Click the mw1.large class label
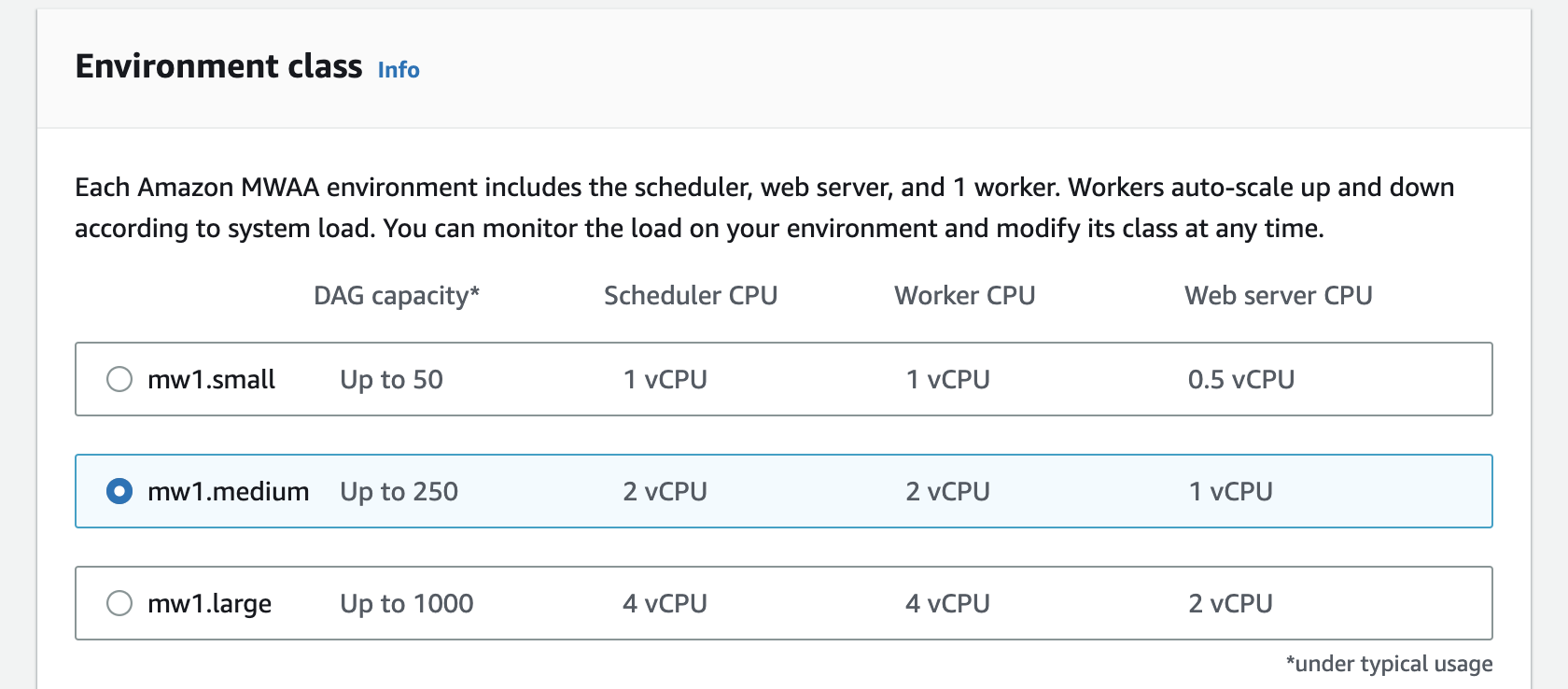This screenshot has width=1568, height=689. [209, 603]
